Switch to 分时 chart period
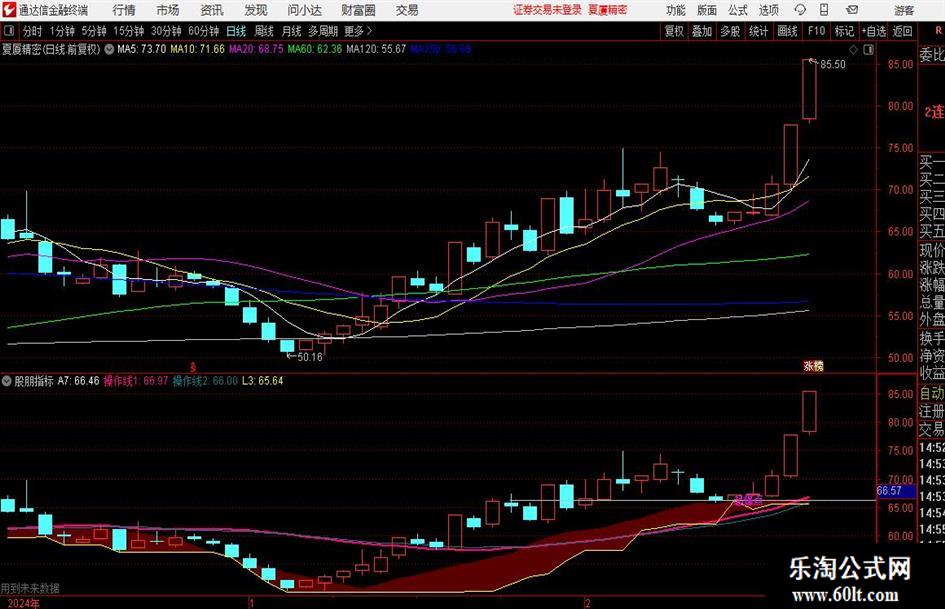 [x=32, y=31]
